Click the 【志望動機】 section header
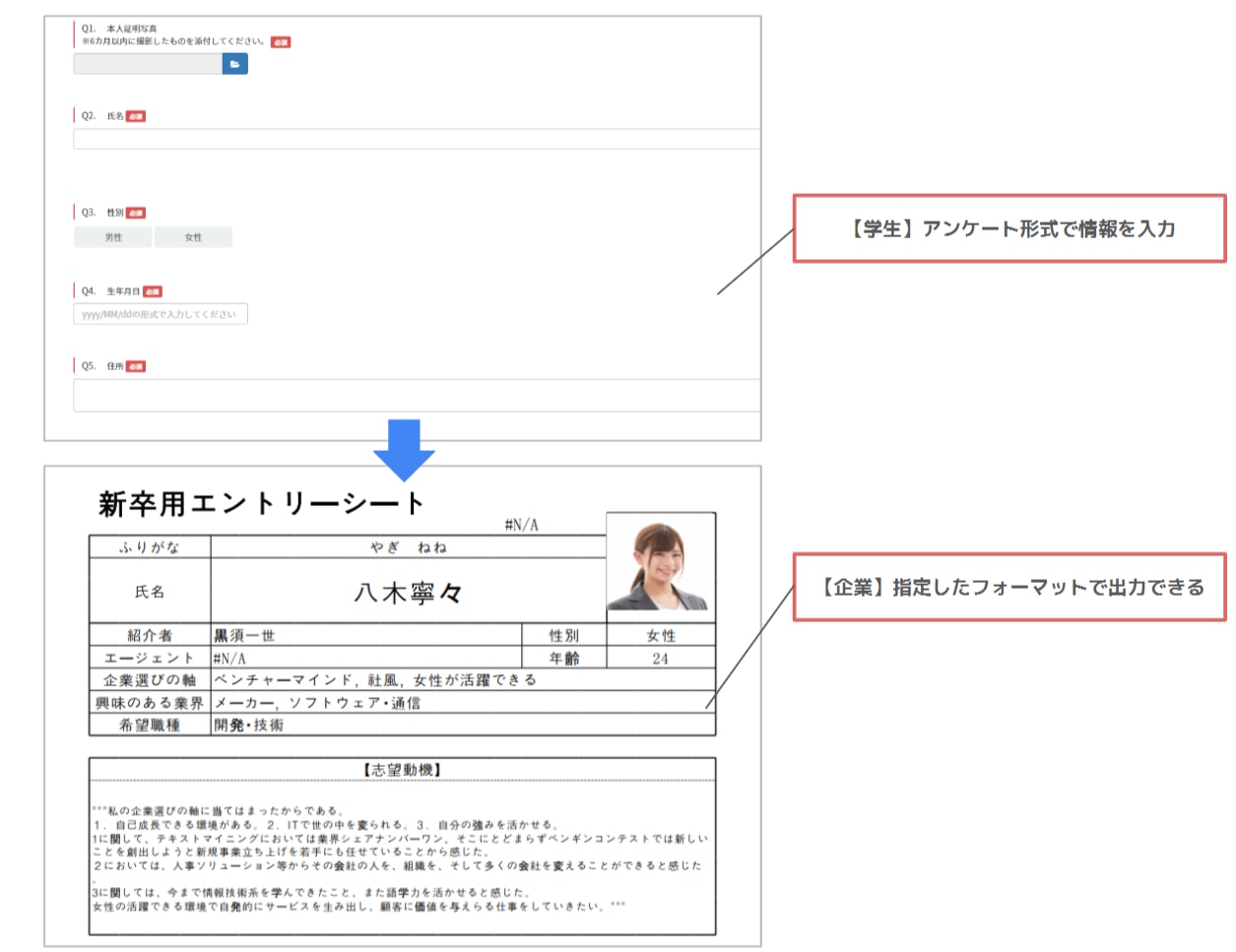Viewport: 1236px width, 952px height. coord(402,770)
